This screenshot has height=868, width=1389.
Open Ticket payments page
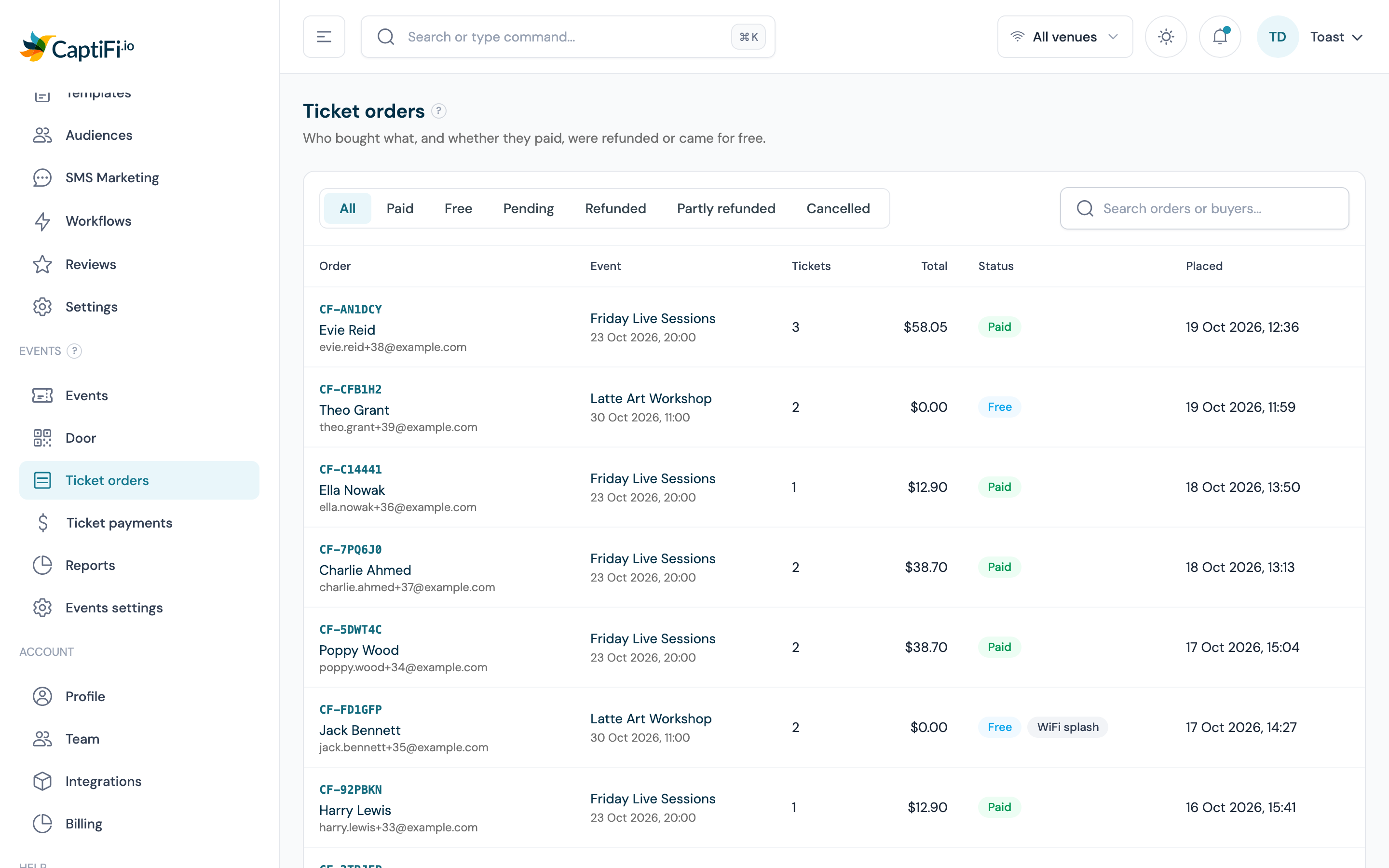click(x=139, y=523)
